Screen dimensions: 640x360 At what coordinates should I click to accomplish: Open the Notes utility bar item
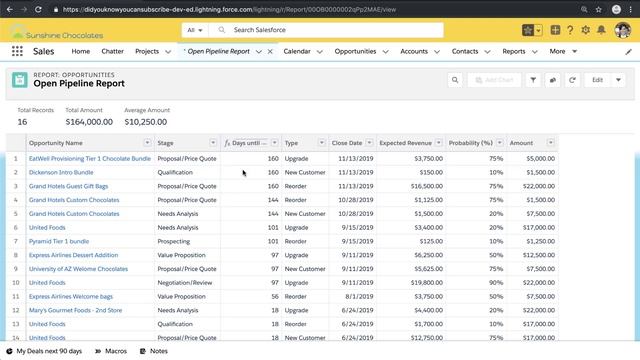click(x=154, y=351)
